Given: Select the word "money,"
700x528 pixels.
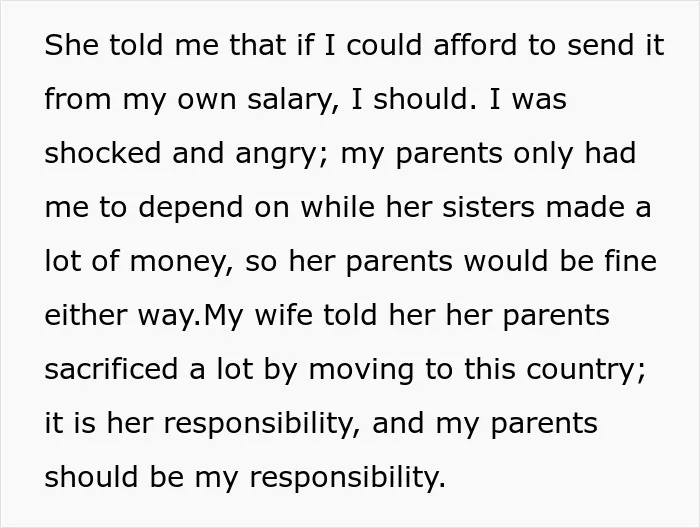Looking at the screenshot, I should 181,262.
